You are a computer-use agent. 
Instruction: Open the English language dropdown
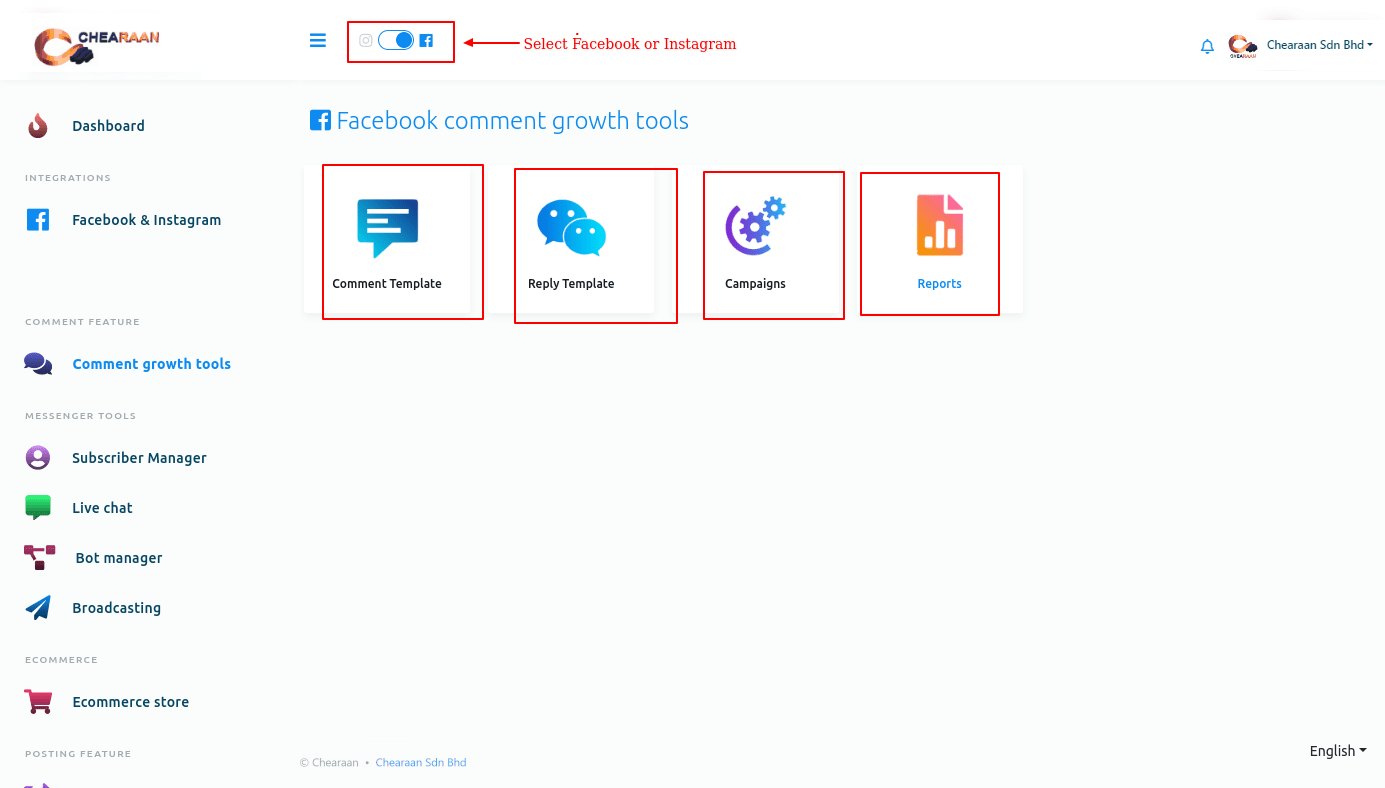pos(1337,751)
